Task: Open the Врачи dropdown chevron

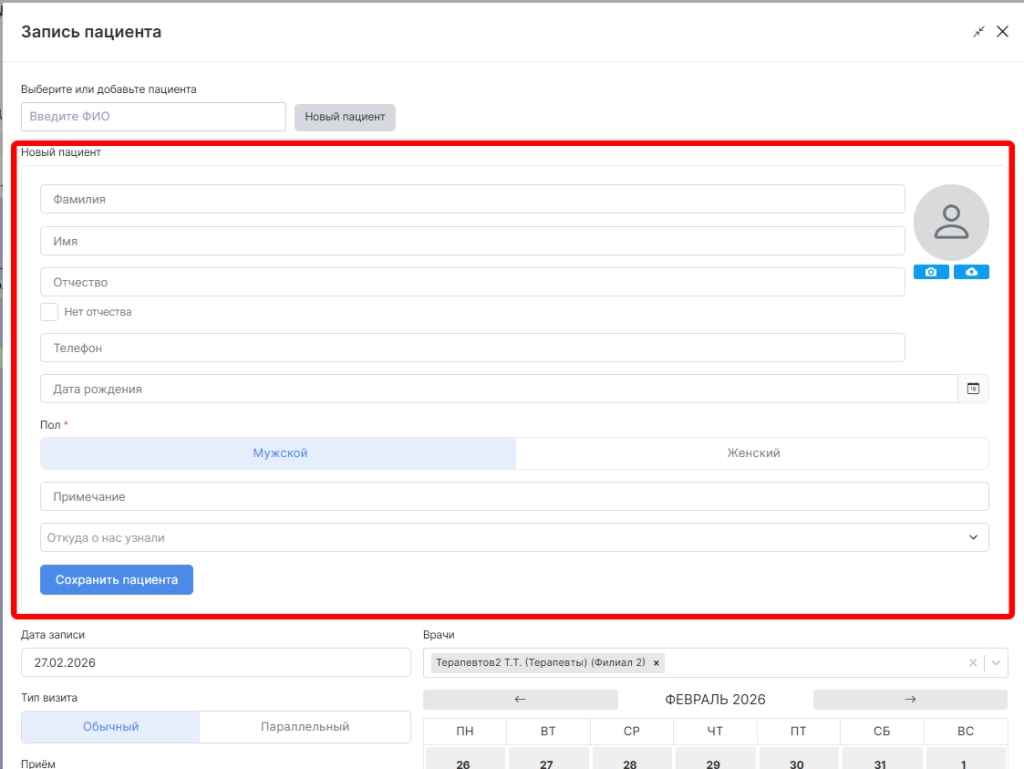Action: 996,663
